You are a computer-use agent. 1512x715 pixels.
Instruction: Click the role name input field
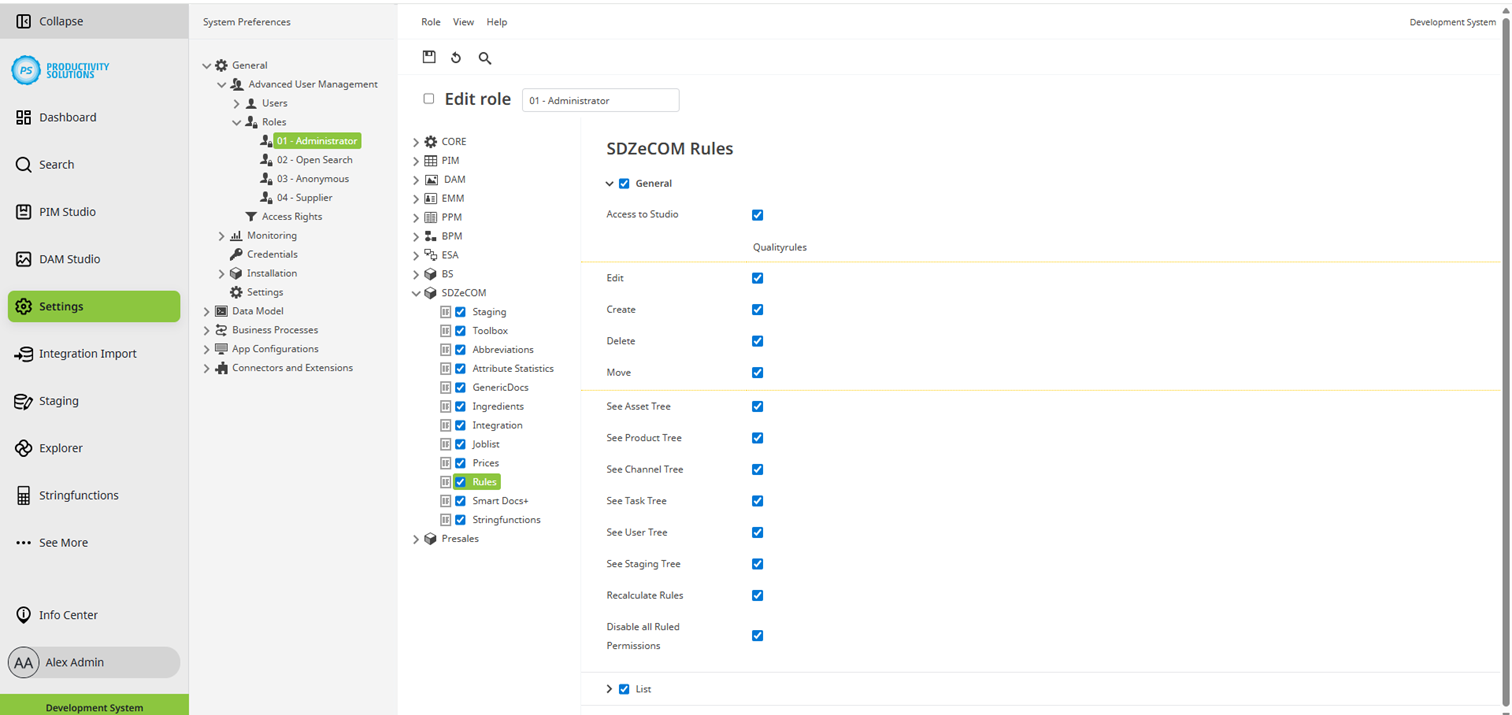point(600,100)
